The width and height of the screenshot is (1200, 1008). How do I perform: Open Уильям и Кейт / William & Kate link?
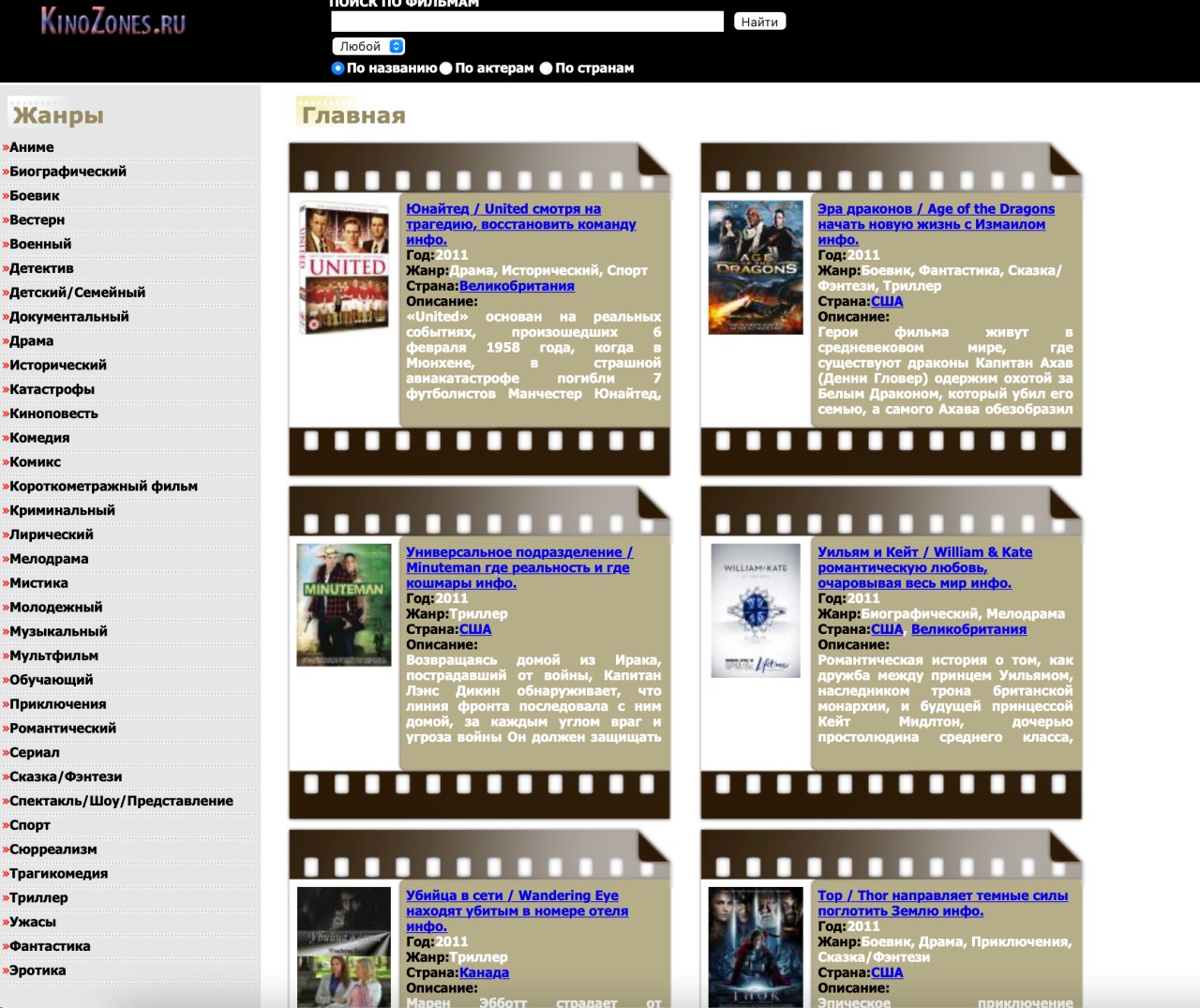pos(924,567)
